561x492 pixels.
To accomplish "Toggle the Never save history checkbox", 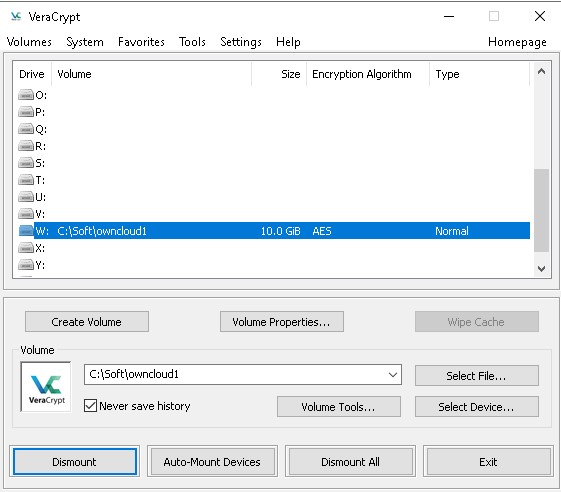I will (90, 406).
